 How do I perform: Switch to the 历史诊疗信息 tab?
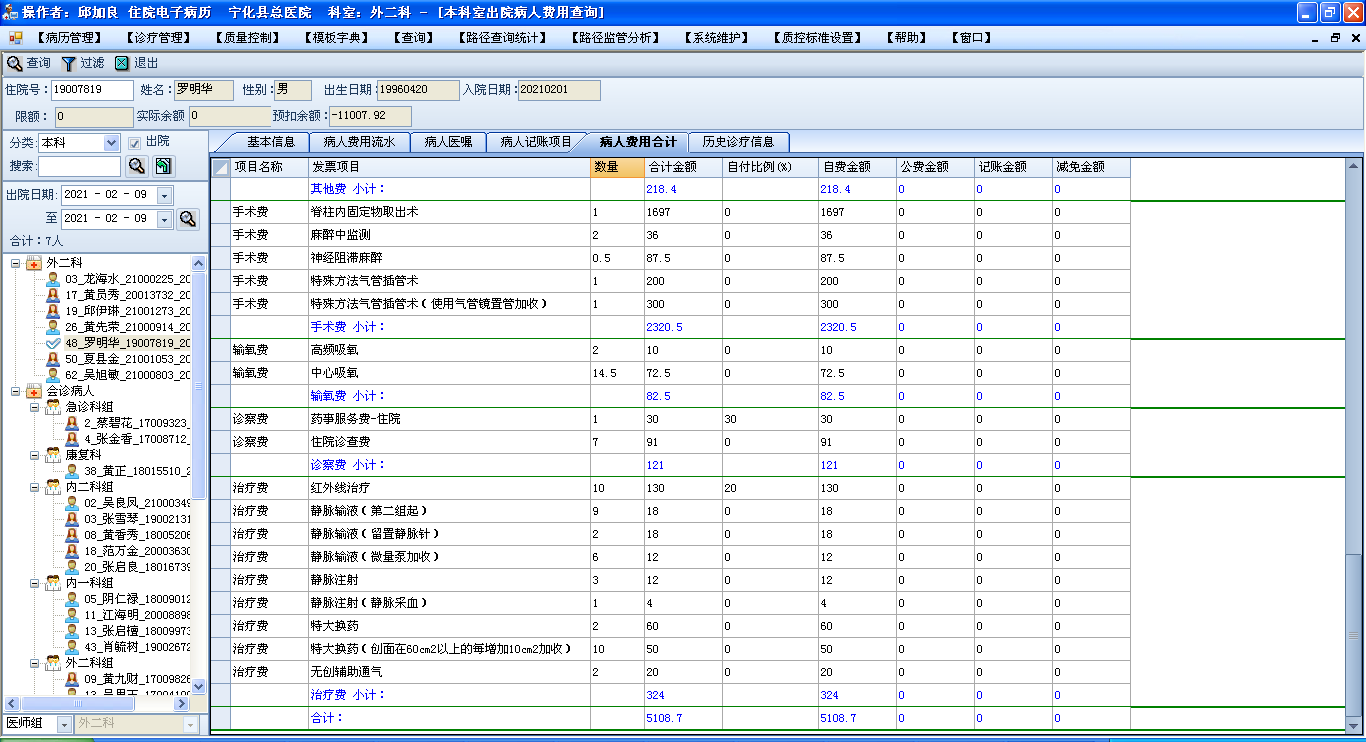(x=738, y=142)
